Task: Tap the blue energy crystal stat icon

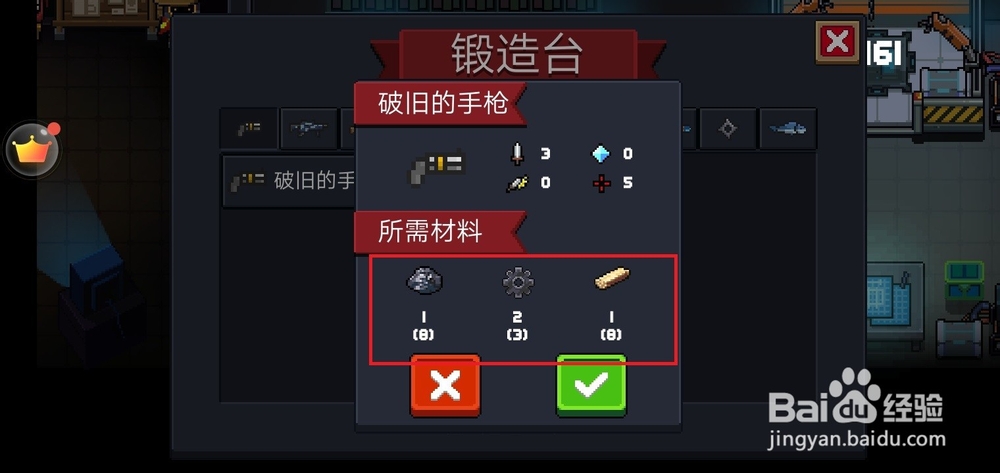Action: [601, 153]
